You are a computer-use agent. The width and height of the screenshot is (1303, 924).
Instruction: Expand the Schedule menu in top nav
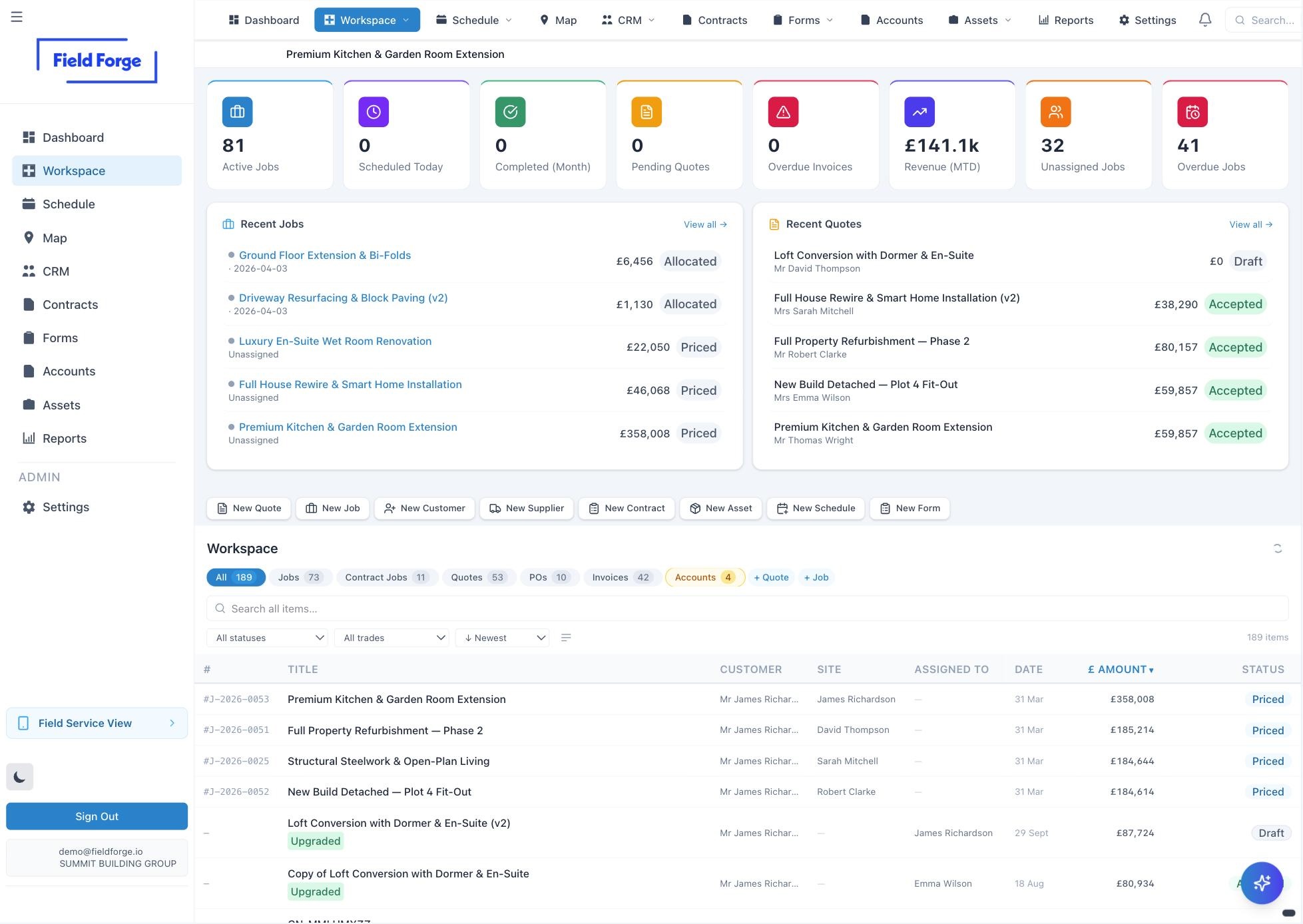(475, 20)
